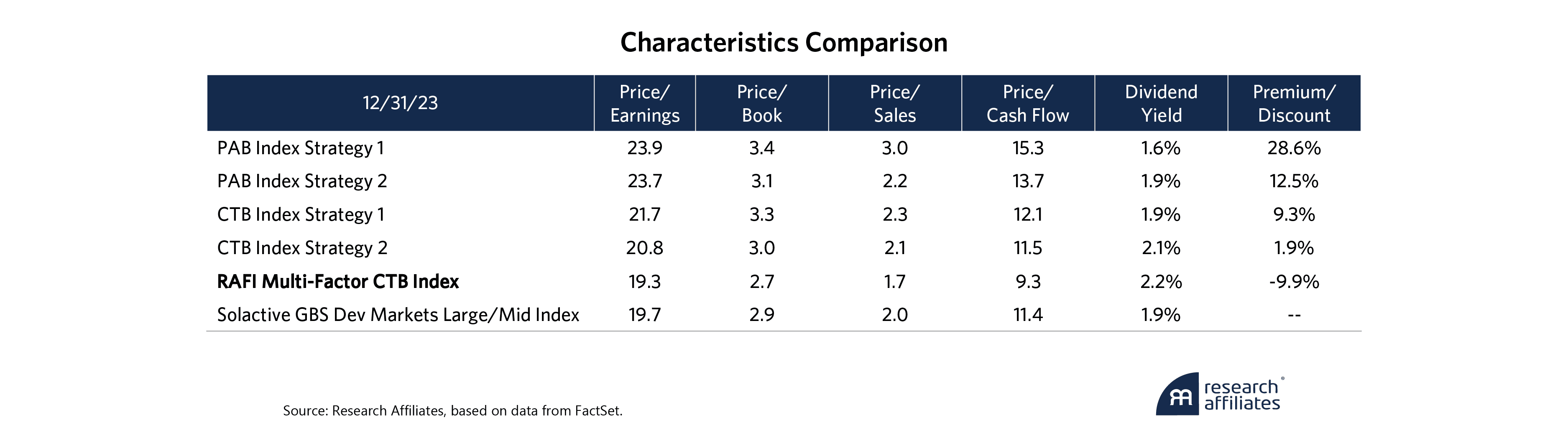The width and height of the screenshot is (1568, 438).
Task: Select the RAFI Multi-Factor CTB Index row label
Action: pos(338,282)
